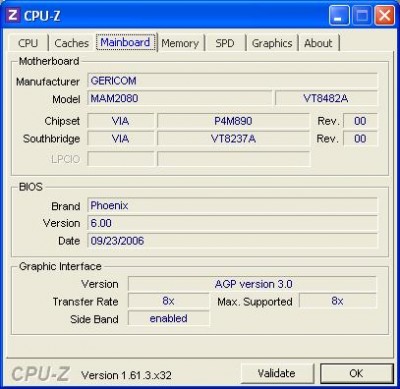Click the Manufacturer label
This screenshot has height=389, width=400.
click(x=48, y=82)
